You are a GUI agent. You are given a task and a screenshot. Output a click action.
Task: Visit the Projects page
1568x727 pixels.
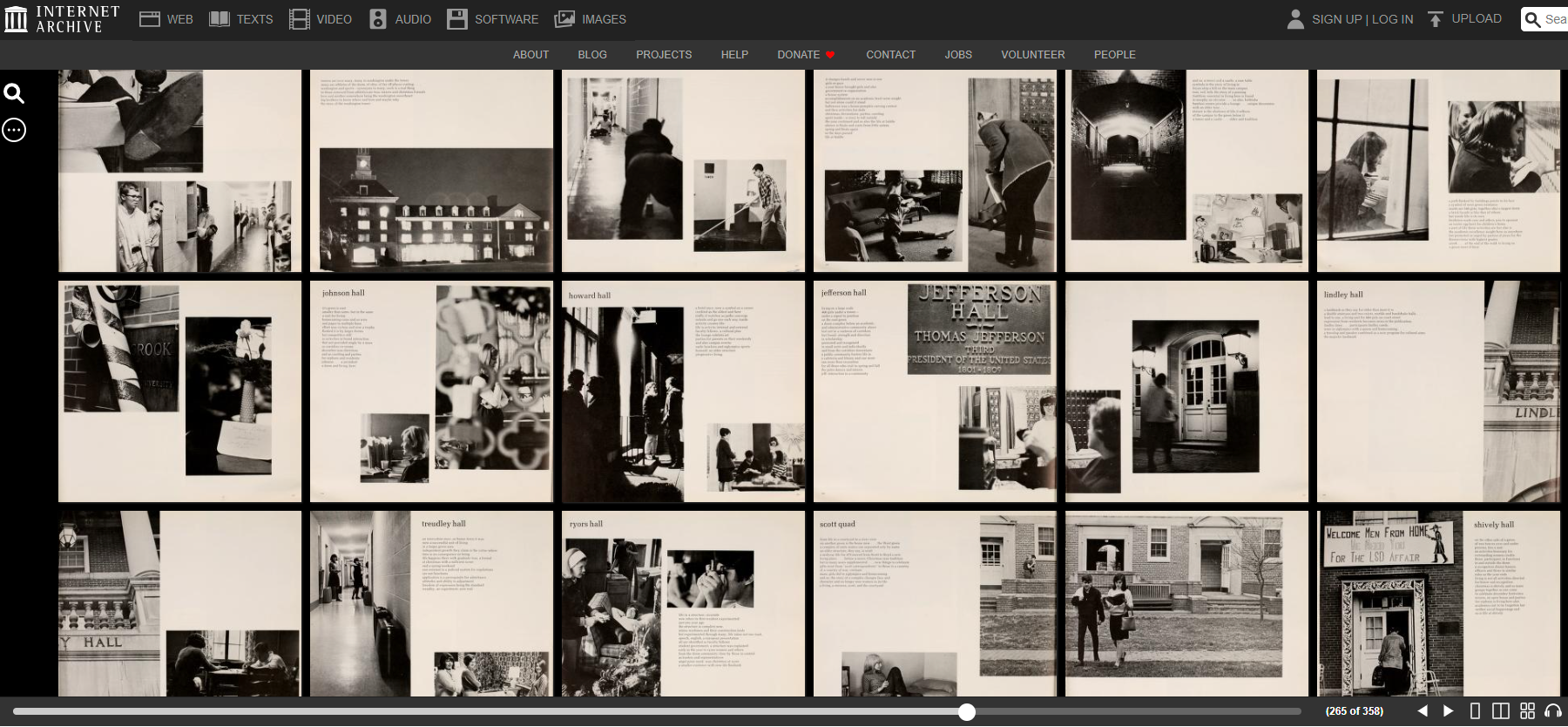664,54
